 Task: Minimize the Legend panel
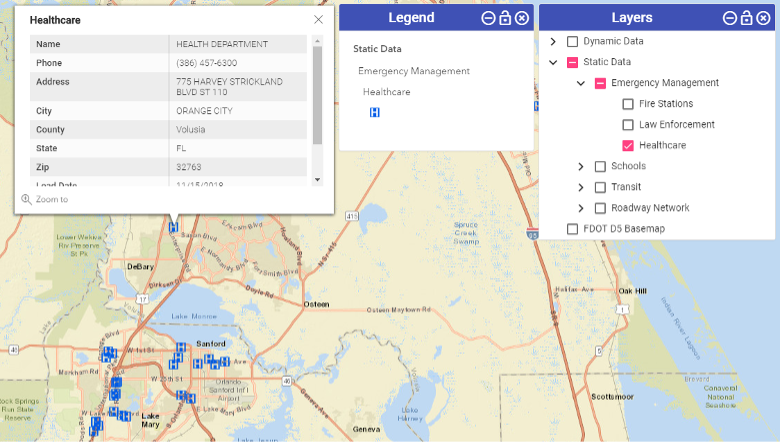click(488, 18)
